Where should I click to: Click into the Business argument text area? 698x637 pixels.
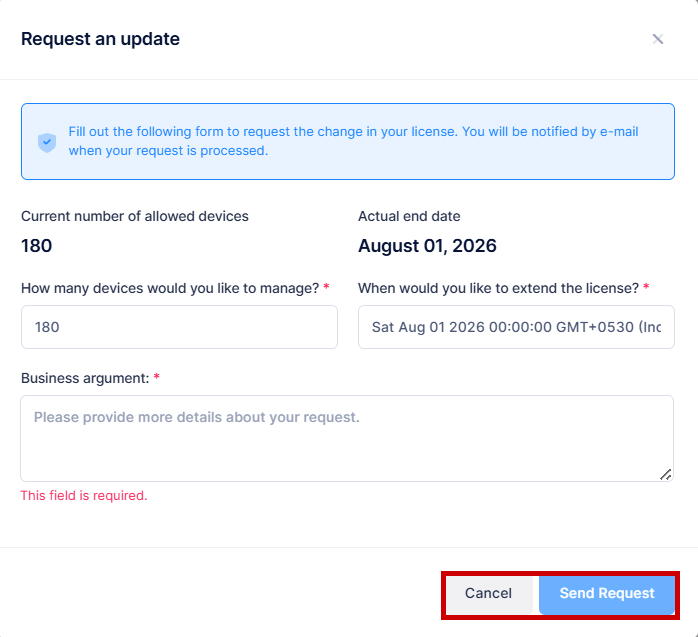click(346, 438)
